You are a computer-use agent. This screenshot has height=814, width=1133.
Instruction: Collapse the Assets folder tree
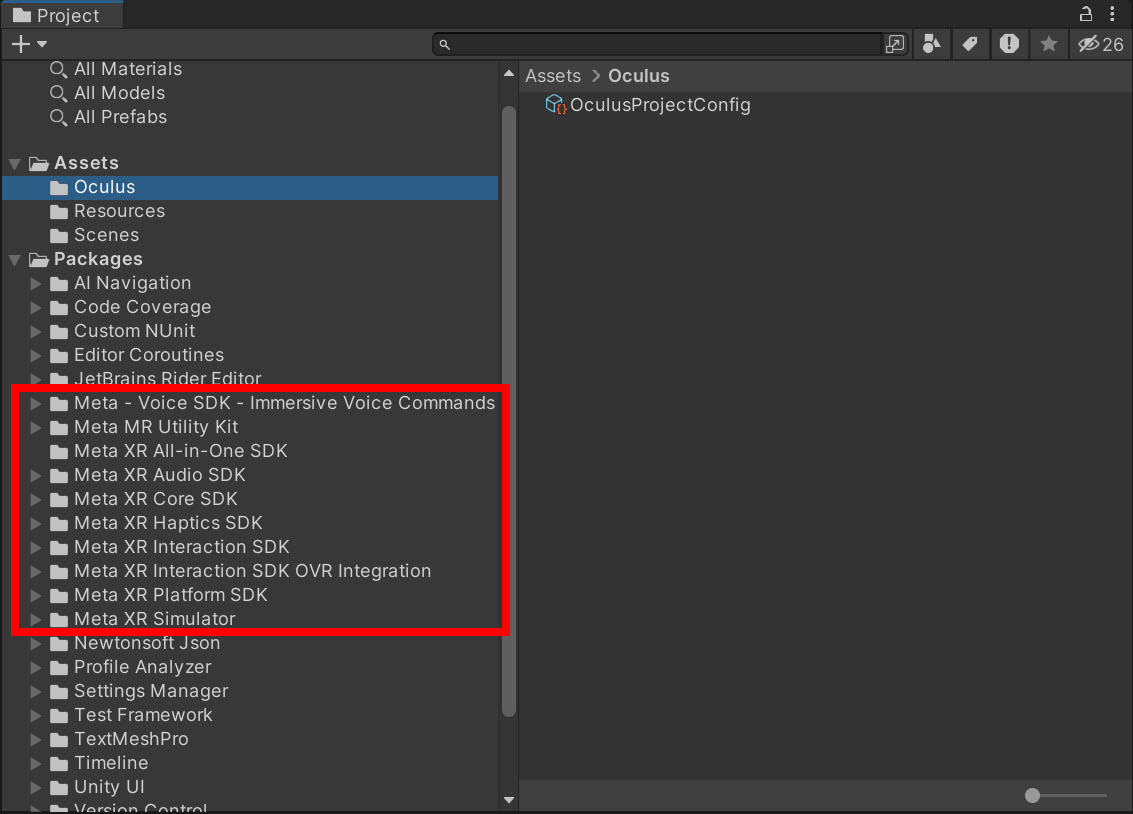[x=14, y=163]
